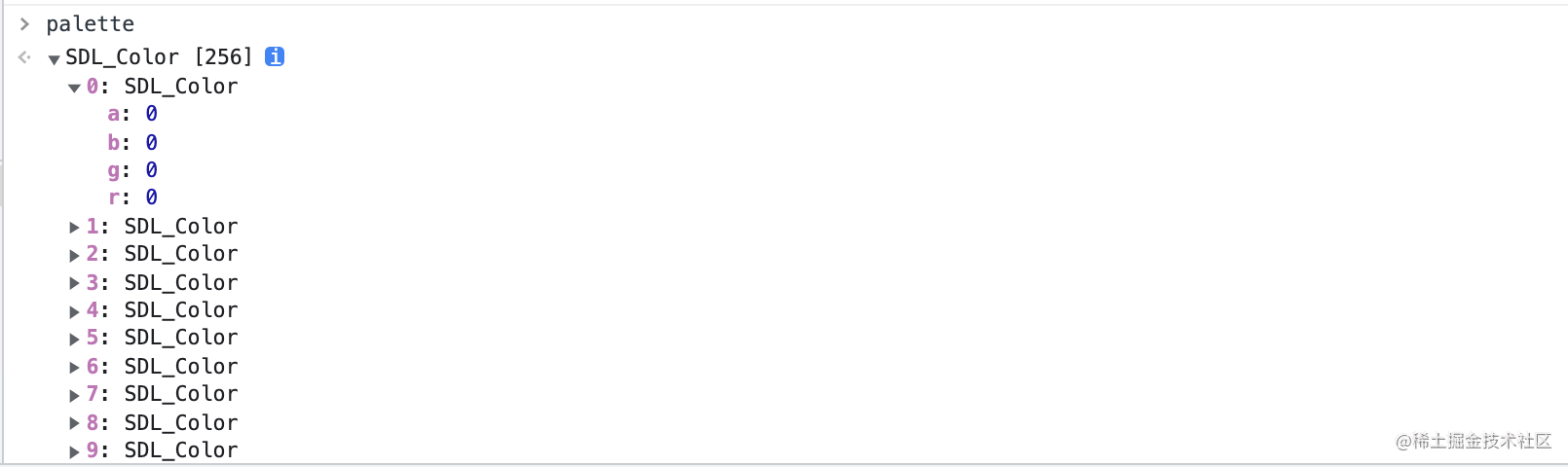Expand item 2 SDL_Color
Viewport: 1568px width, 467px height.
[74, 255]
